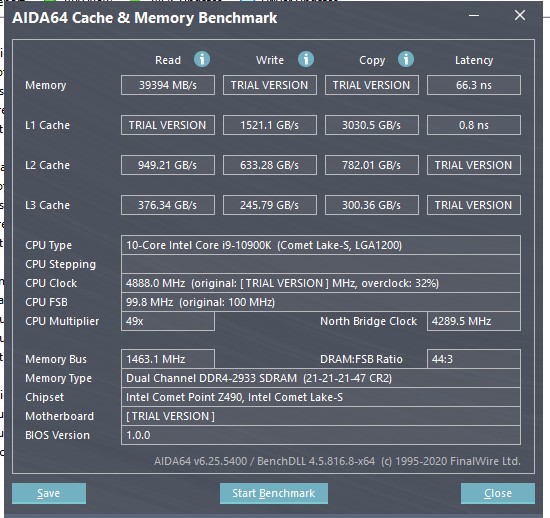Click CPU FSB field 99.8 MHz
Screen dimensions: 550x518
pos(321,302)
